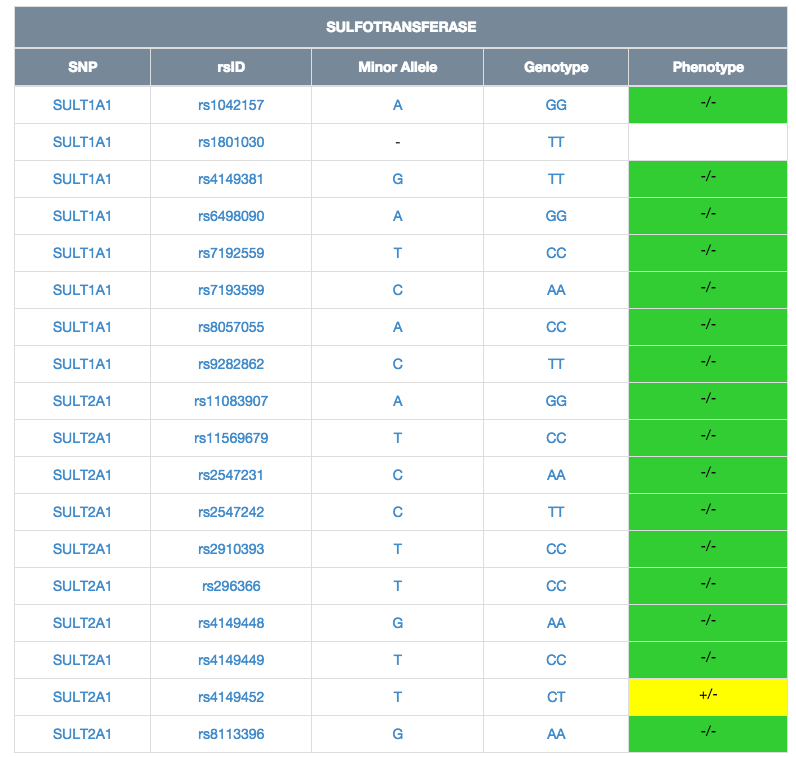The height and width of the screenshot is (757, 796).
Task: Click the empty white phenotype cell
Action: (x=707, y=142)
